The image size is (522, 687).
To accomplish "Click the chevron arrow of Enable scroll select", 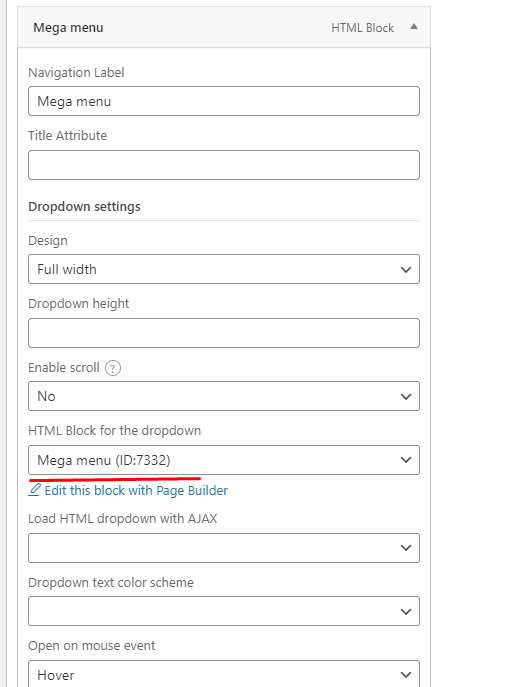I will tap(406, 397).
